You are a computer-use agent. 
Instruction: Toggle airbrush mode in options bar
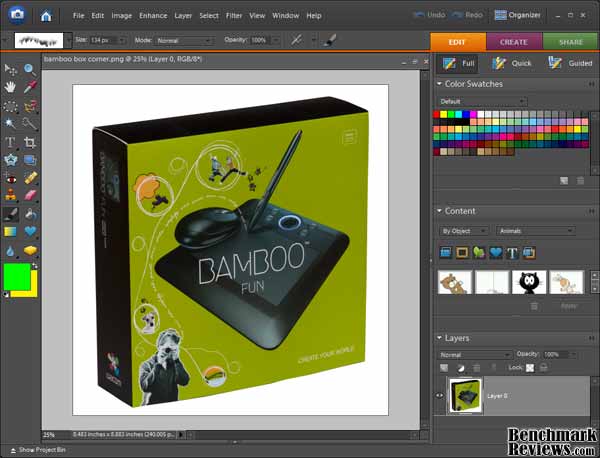[x=297, y=40]
